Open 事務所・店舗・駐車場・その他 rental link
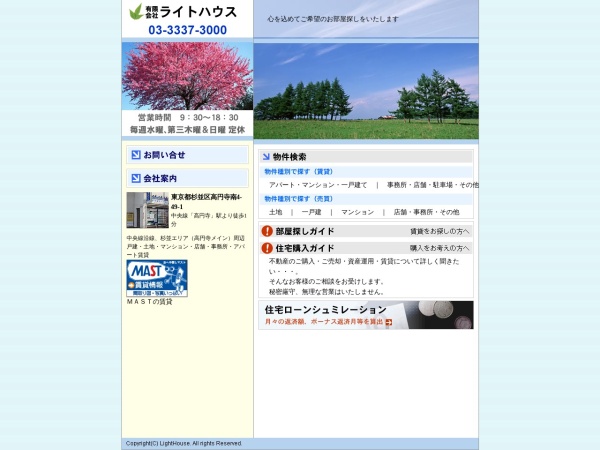 point(432,185)
